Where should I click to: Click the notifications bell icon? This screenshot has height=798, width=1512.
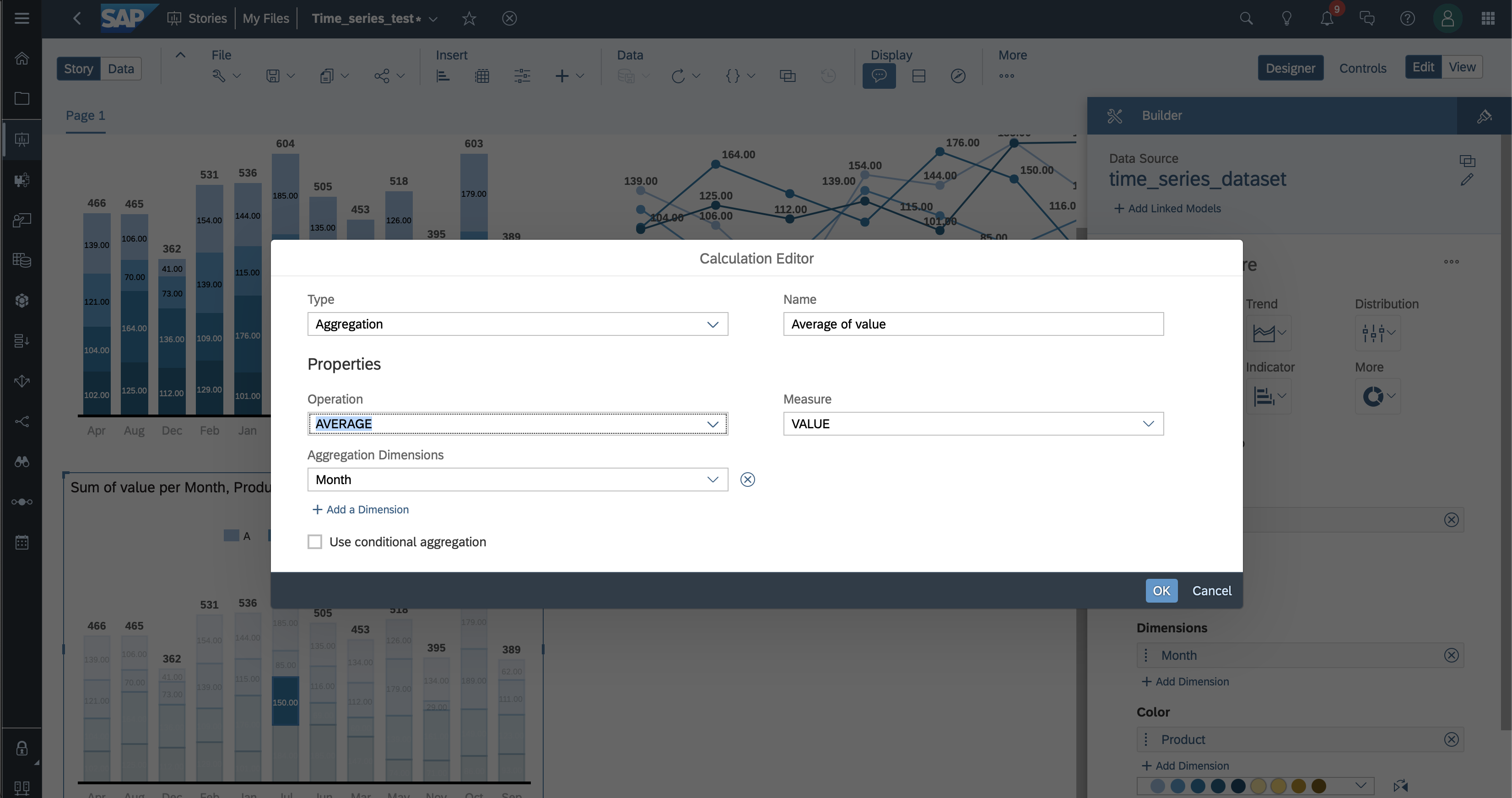point(1327,18)
